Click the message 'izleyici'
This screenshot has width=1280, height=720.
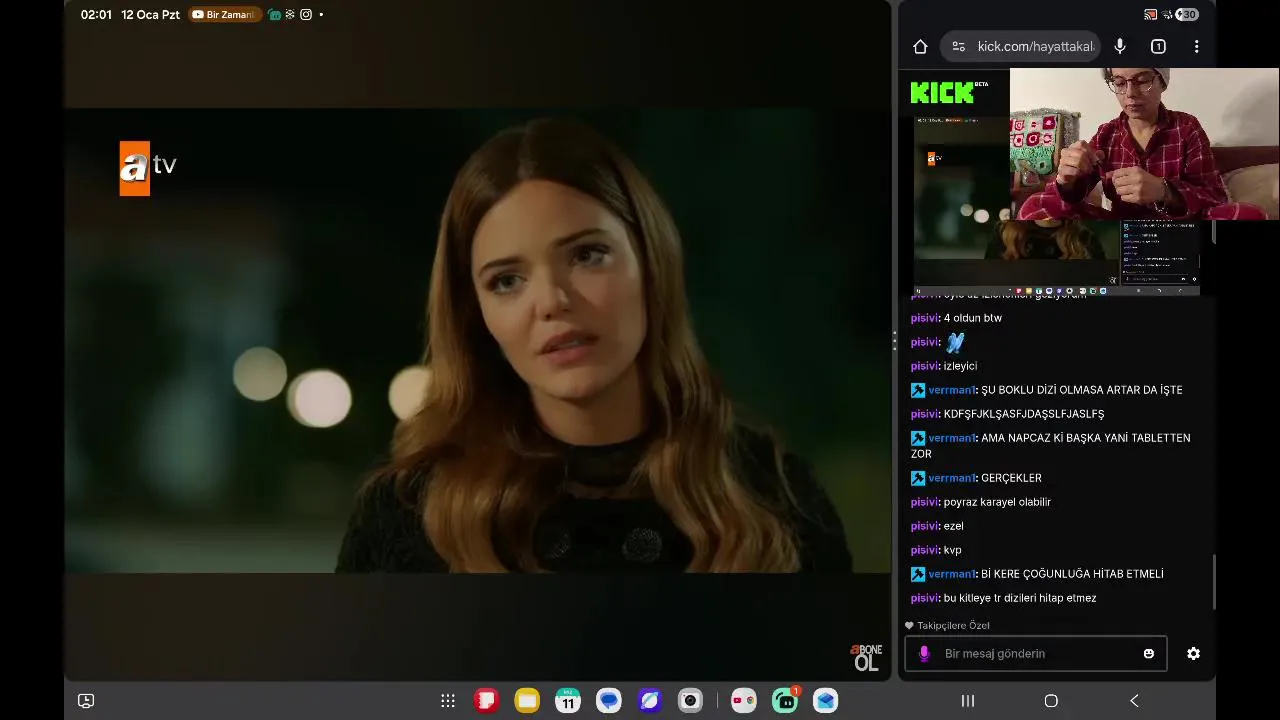coord(961,366)
